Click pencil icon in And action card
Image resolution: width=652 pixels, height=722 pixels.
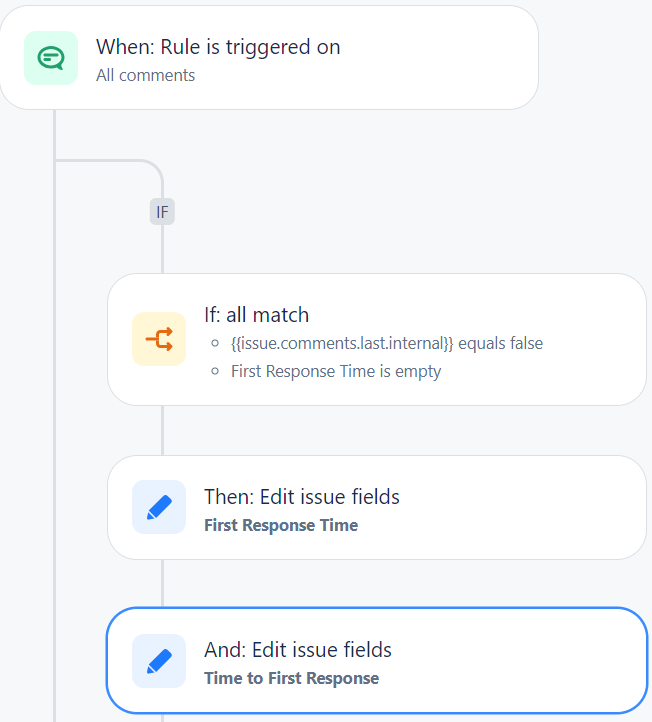(159, 661)
